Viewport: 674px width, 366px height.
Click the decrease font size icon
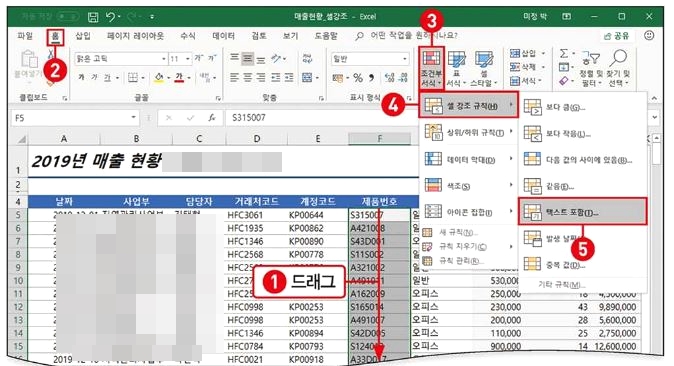[x=212, y=58]
